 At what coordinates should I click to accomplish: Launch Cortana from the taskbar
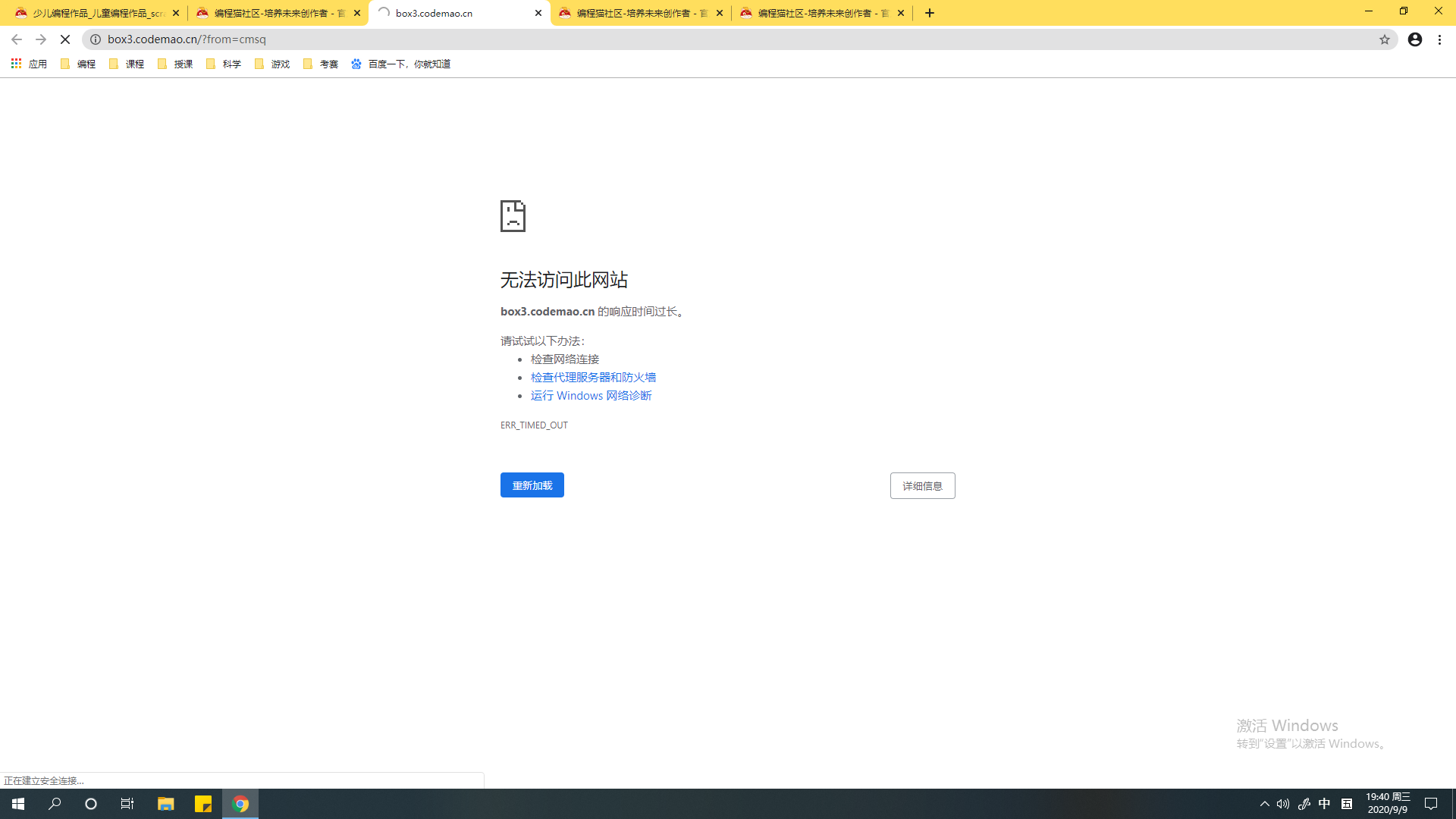91,804
